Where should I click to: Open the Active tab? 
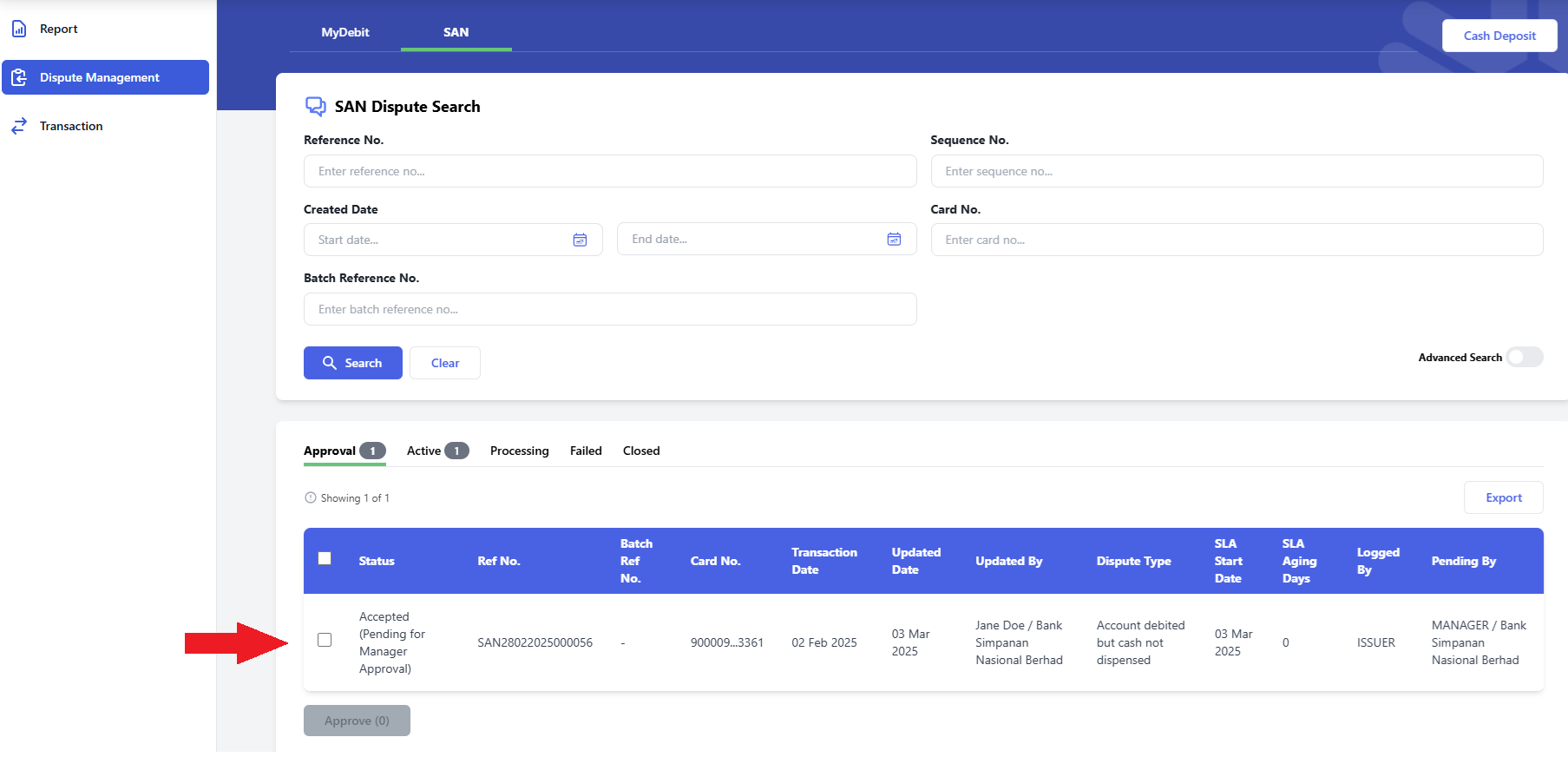(x=437, y=451)
